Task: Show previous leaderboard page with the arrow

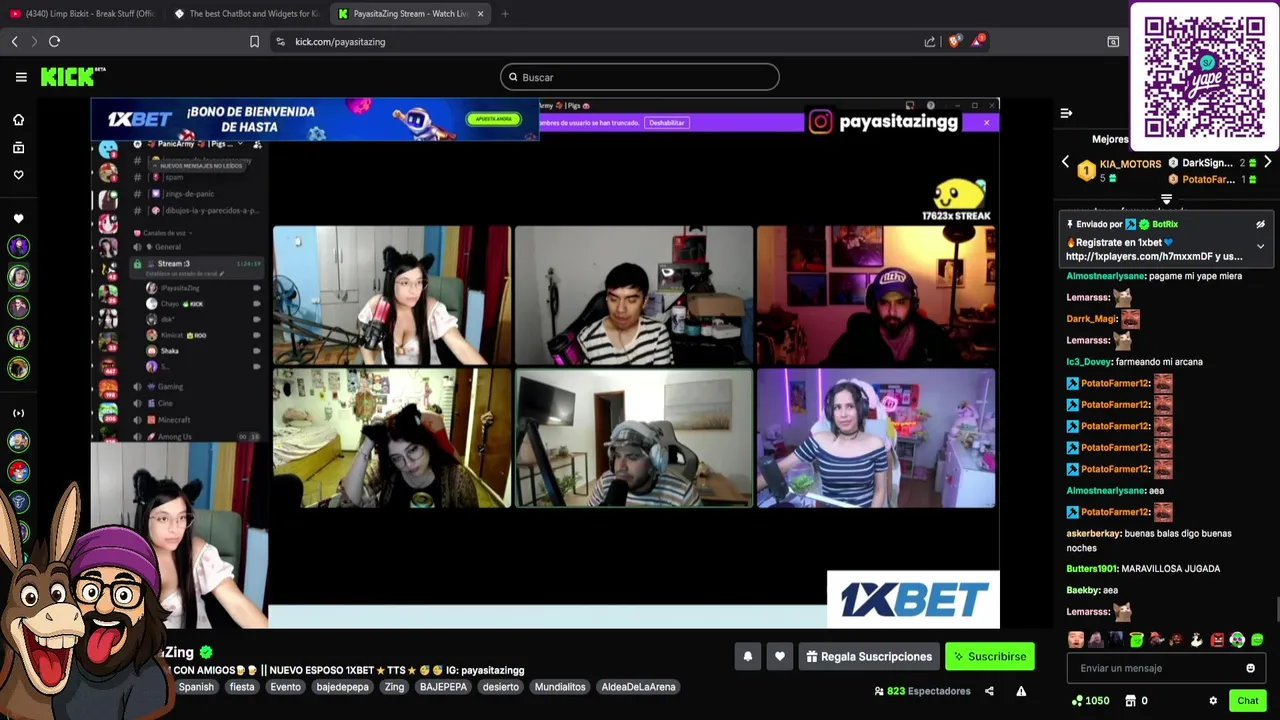Action: coord(1065,162)
